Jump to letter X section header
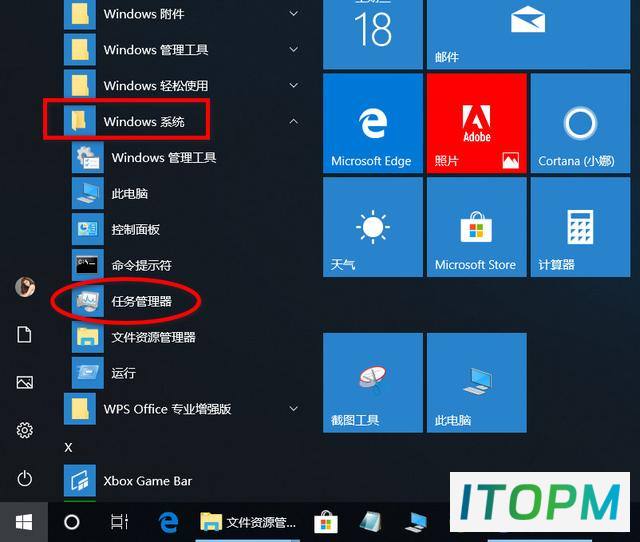 (69, 447)
